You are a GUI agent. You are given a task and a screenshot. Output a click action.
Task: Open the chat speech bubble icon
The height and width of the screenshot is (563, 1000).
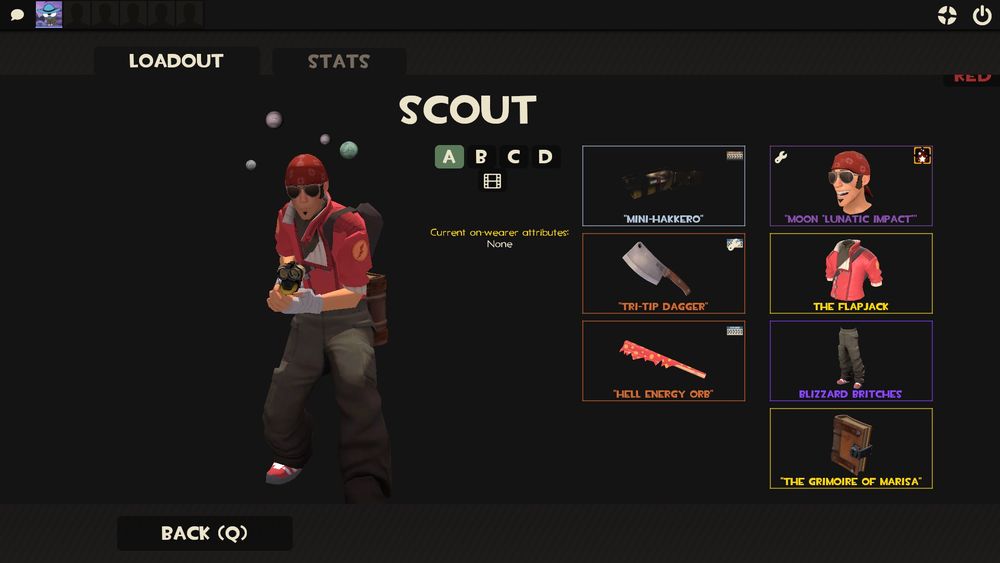17,14
